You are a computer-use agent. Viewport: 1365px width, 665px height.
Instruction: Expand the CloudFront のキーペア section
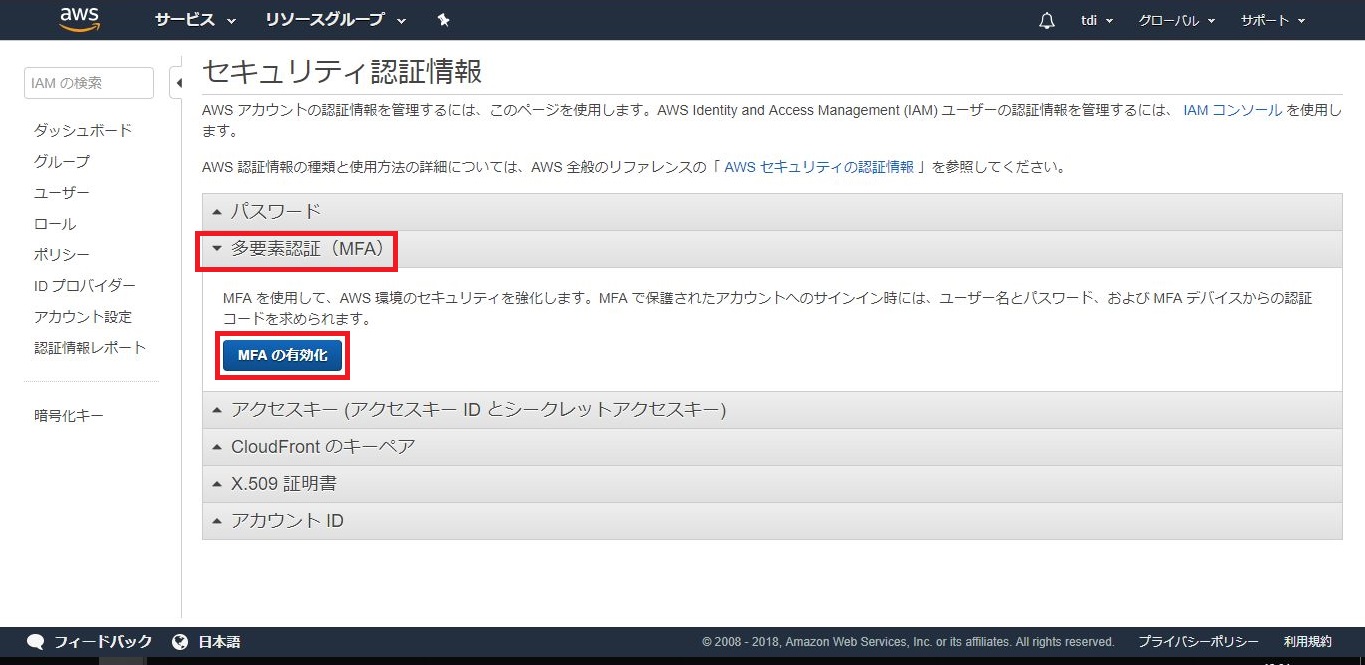pos(323,446)
